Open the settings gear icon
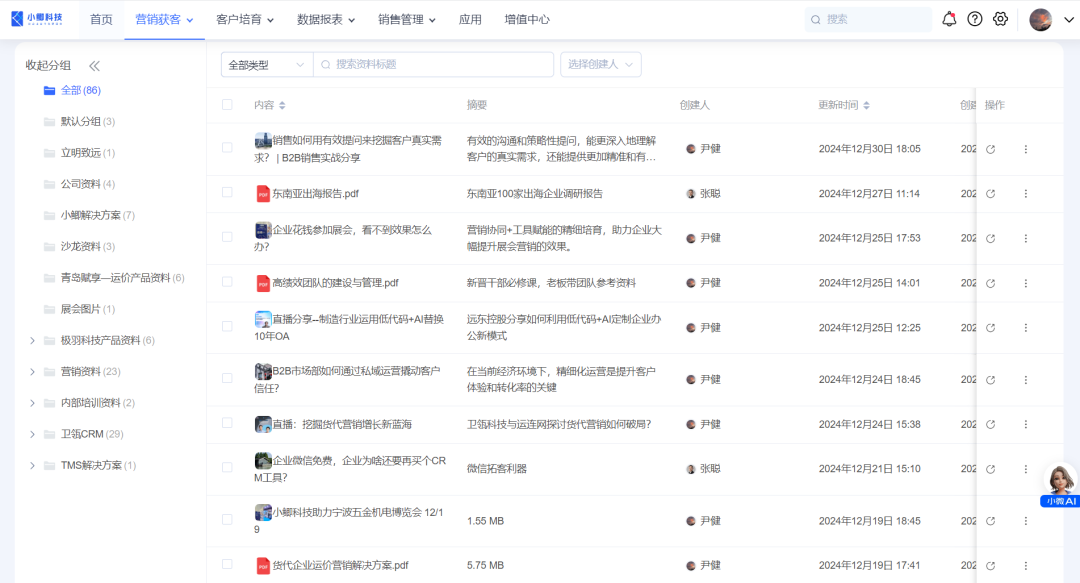Image resolution: width=1080 pixels, height=583 pixels. click(1000, 19)
